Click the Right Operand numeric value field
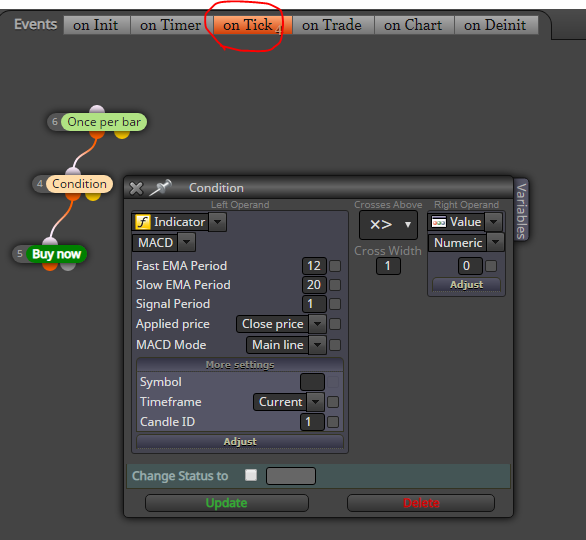 pos(470,266)
